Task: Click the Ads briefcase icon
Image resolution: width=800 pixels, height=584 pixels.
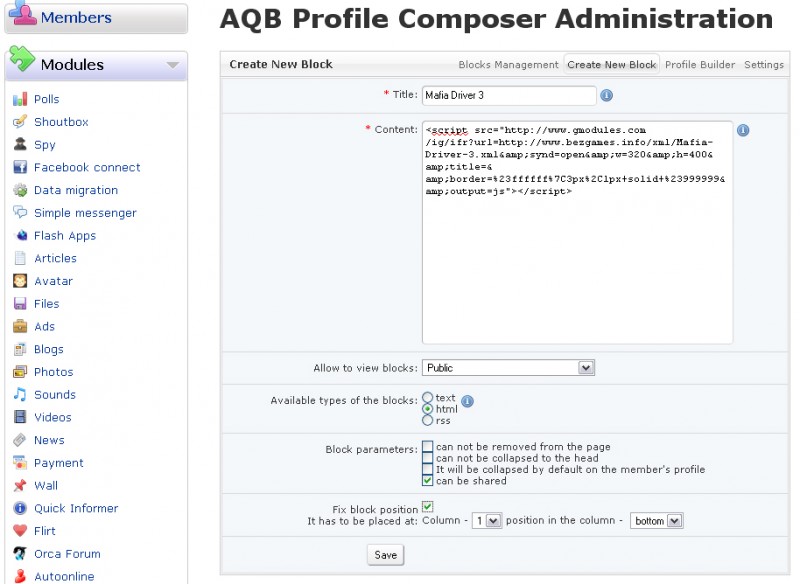Action: tap(20, 326)
